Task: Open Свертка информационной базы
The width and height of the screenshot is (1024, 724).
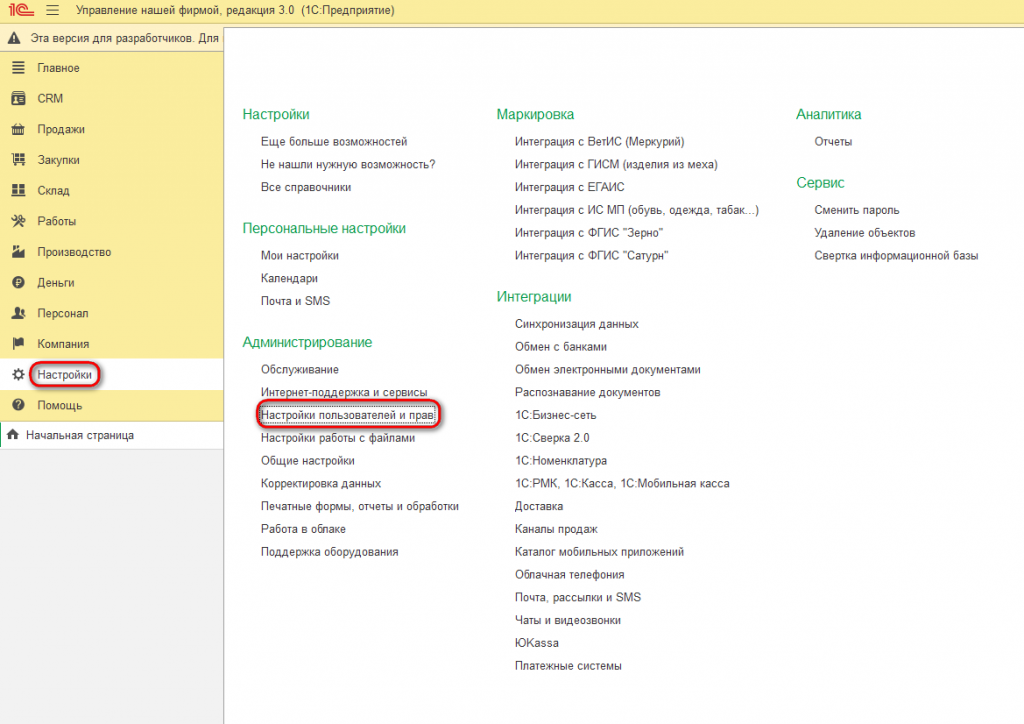Action: 896,256
